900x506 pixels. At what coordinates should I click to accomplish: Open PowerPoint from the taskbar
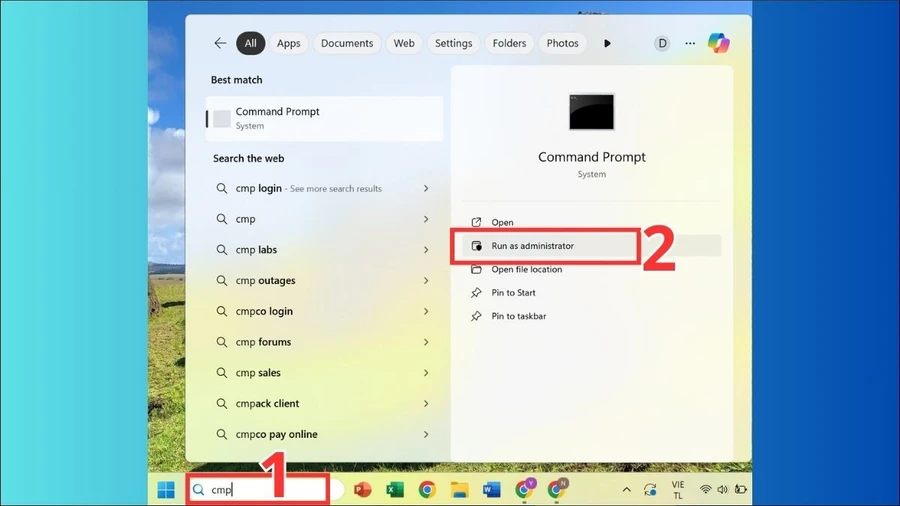pyautogui.click(x=362, y=489)
